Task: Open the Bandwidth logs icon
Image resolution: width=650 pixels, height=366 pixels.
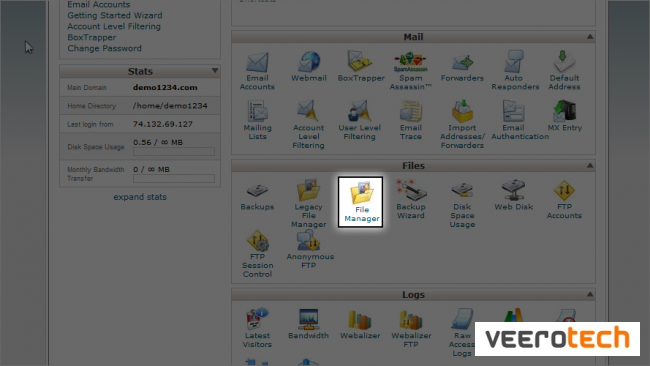Action: click(x=308, y=324)
